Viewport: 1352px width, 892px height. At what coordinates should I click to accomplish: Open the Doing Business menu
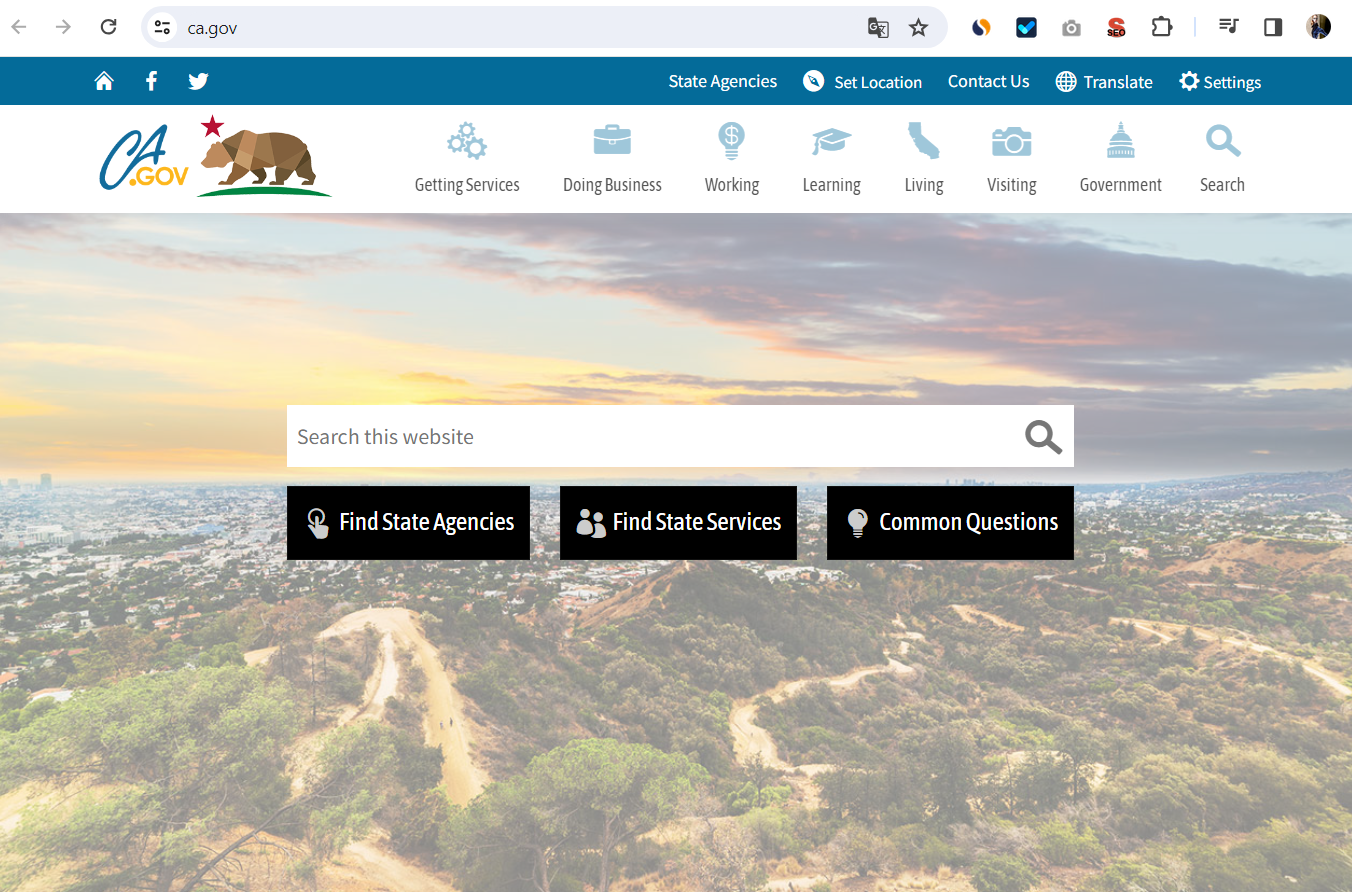click(x=612, y=158)
